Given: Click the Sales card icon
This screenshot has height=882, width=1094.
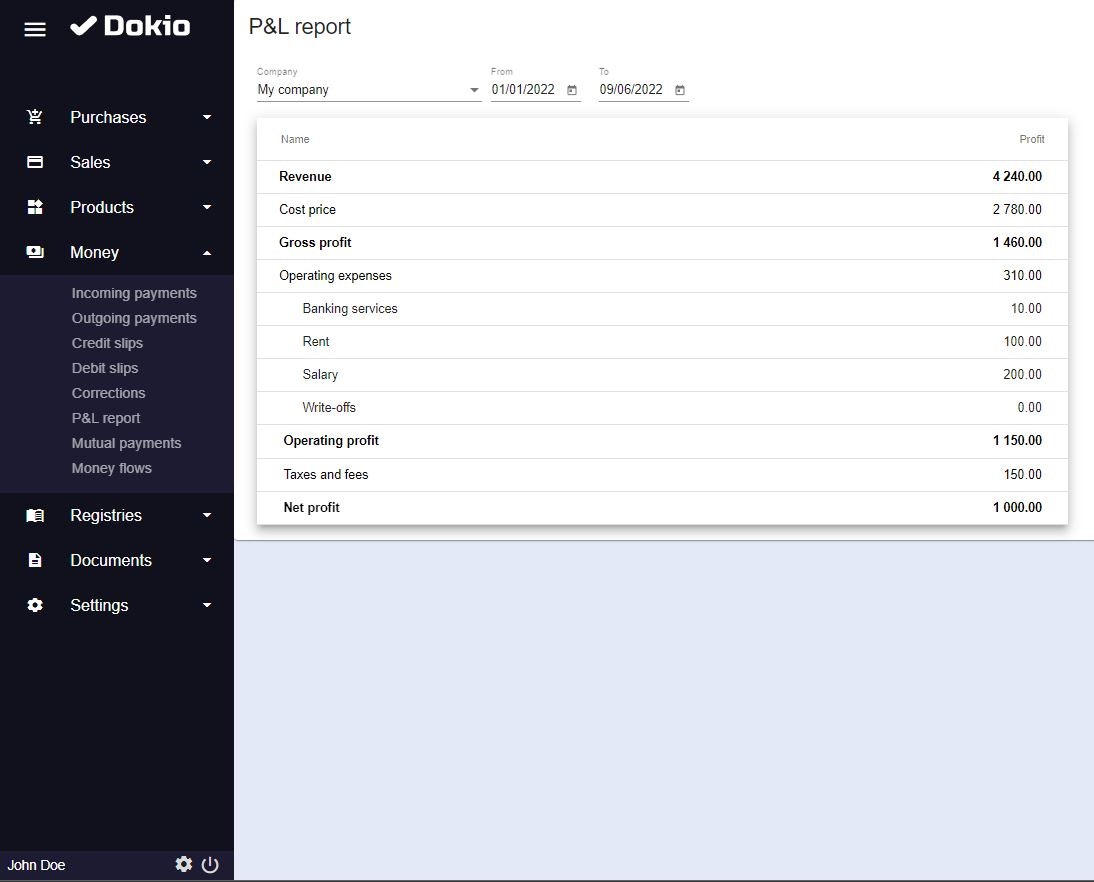Looking at the screenshot, I should click(35, 162).
